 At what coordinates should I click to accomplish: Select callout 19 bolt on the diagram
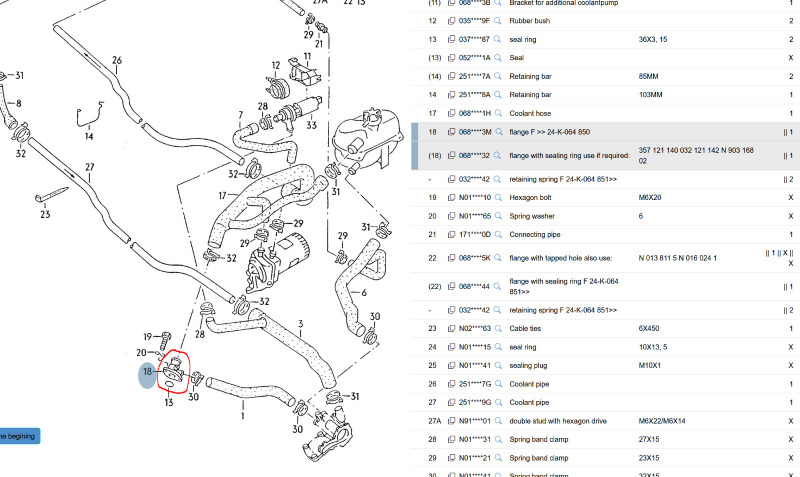pyautogui.click(x=147, y=337)
